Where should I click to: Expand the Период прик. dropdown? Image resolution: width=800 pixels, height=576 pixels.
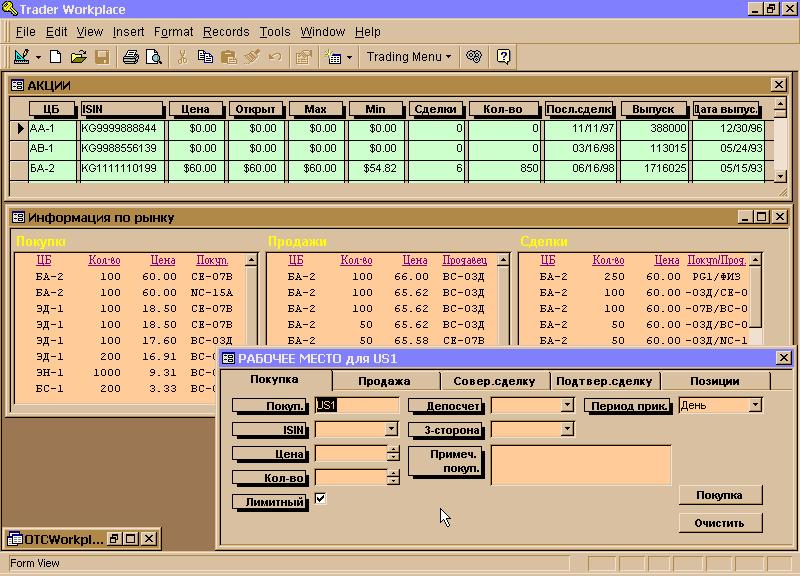755,406
